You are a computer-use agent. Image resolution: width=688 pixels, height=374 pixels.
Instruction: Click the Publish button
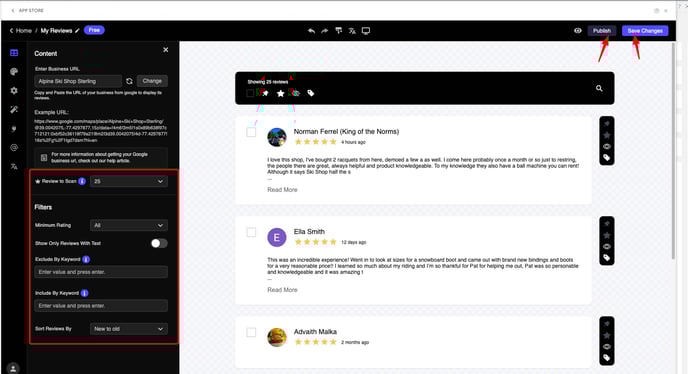tap(602, 31)
